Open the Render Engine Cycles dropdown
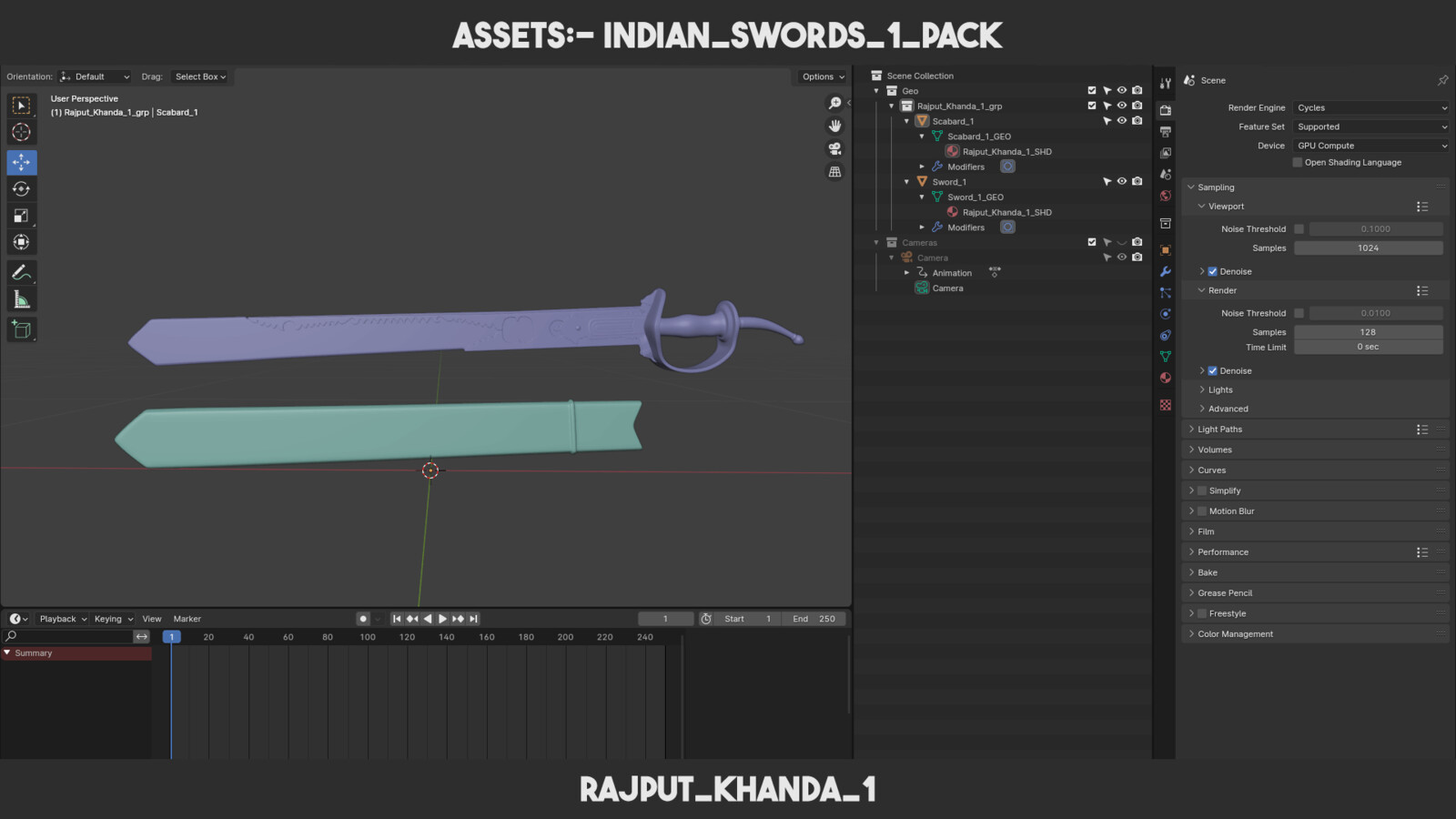 click(1371, 107)
